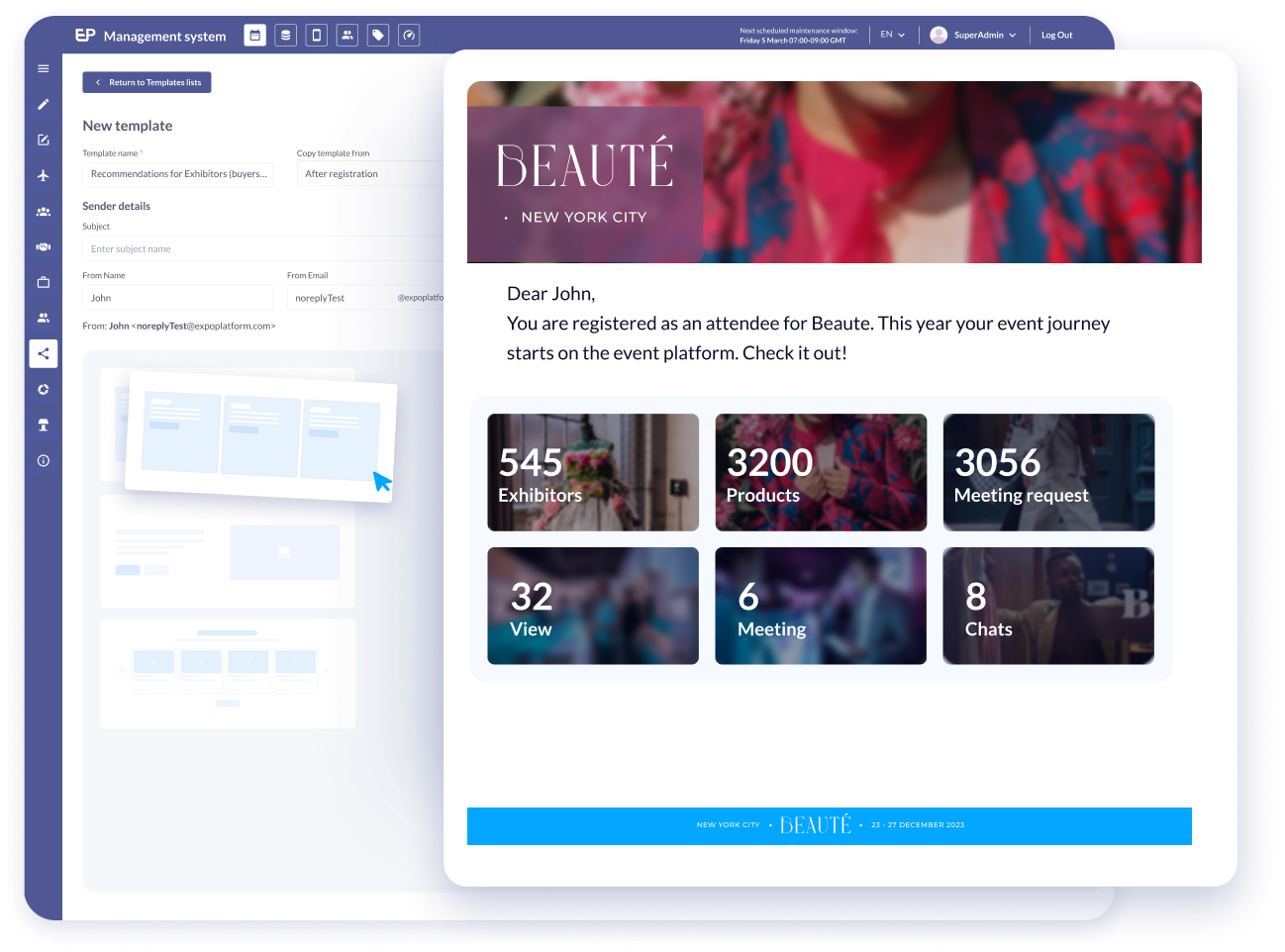Open the EN language dropdown

coord(892,35)
